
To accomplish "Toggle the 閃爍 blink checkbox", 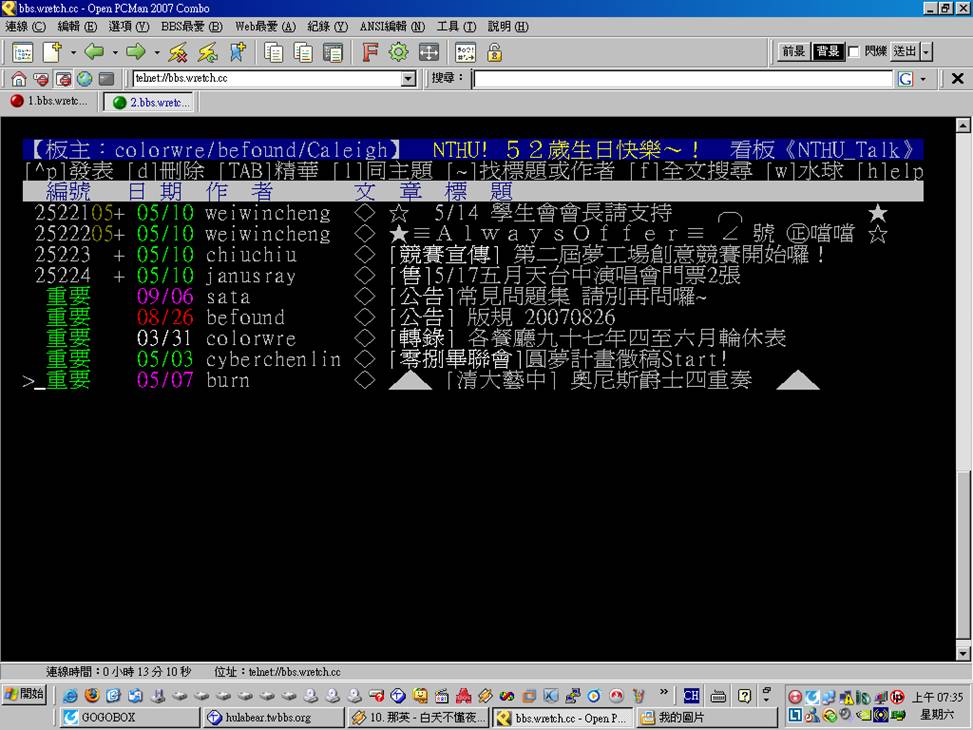I will (854, 52).
